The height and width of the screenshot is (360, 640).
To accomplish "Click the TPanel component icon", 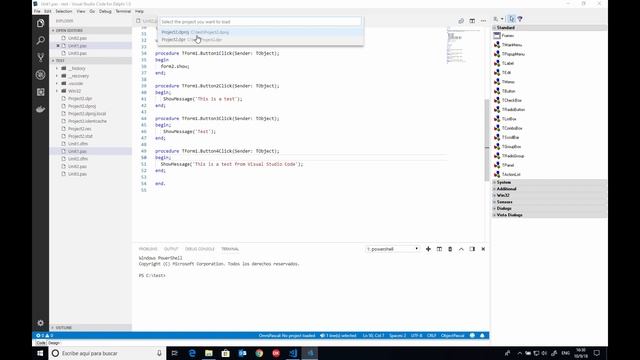I will (x=497, y=165).
